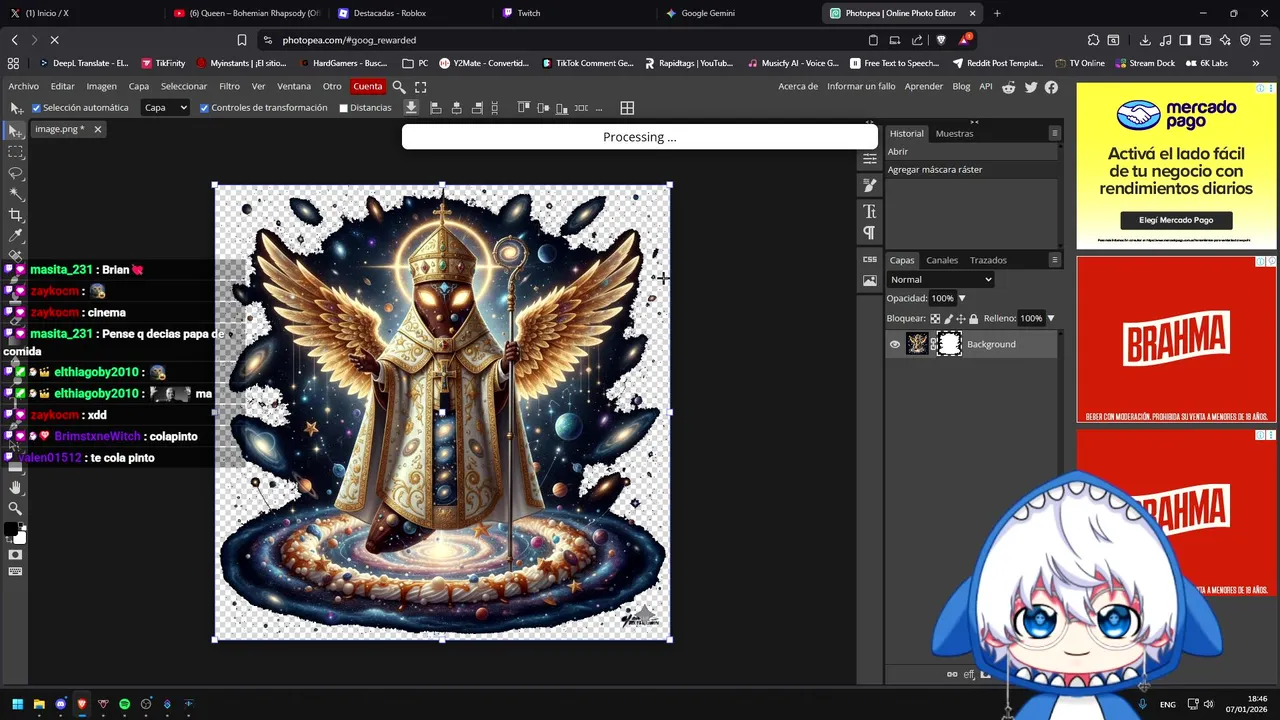Toggle Quick Mask mode icon
This screenshot has width=1280, height=720.
pyautogui.click(x=15, y=555)
